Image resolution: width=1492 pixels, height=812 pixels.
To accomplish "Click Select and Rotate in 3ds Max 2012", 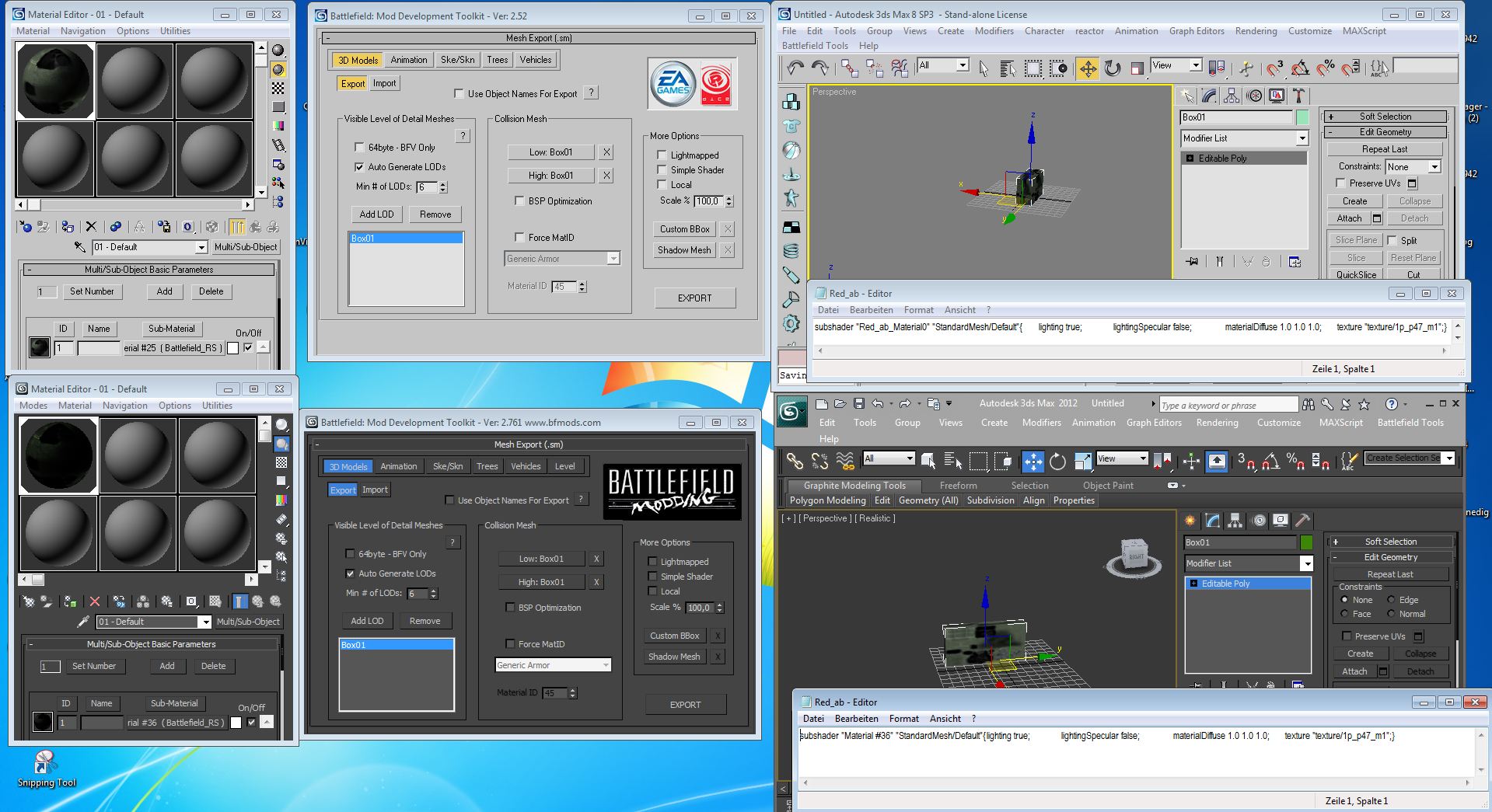I will 1057,461.
